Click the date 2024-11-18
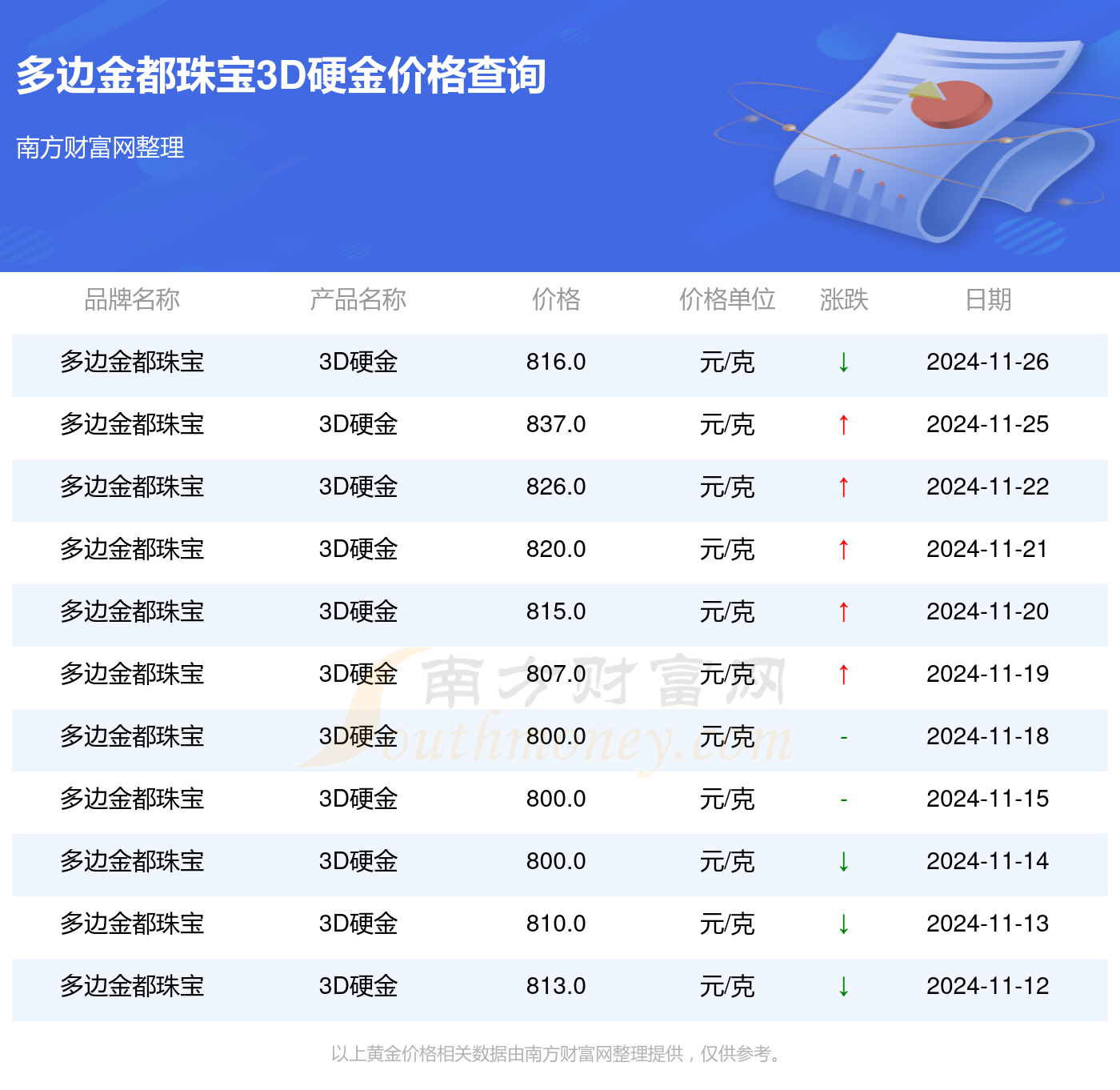Image resolution: width=1120 pixels, height=1090 pixels. 988,736
